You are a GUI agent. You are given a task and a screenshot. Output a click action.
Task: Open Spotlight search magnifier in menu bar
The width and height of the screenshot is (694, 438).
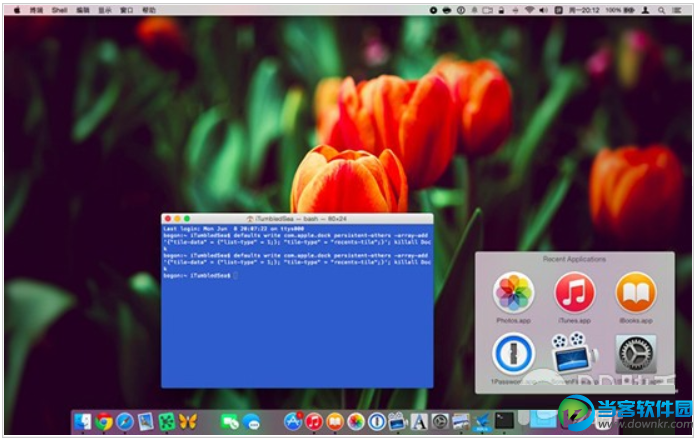663,9
